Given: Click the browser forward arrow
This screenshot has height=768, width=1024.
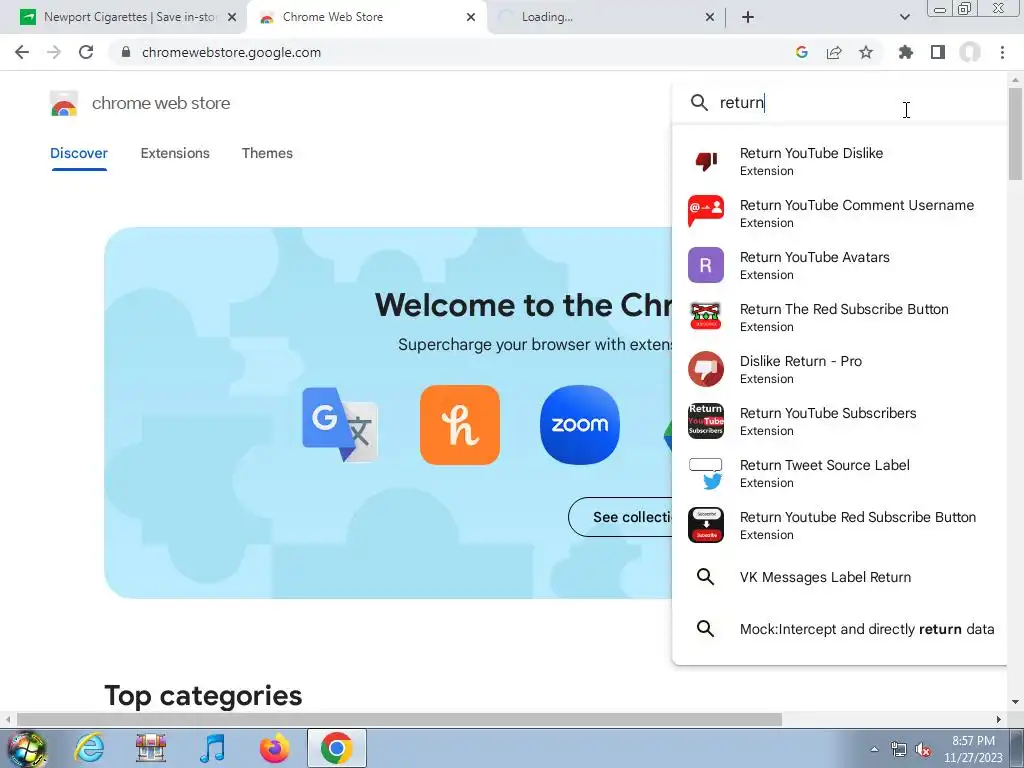Looking at the screenshot, I should [54, 52].
